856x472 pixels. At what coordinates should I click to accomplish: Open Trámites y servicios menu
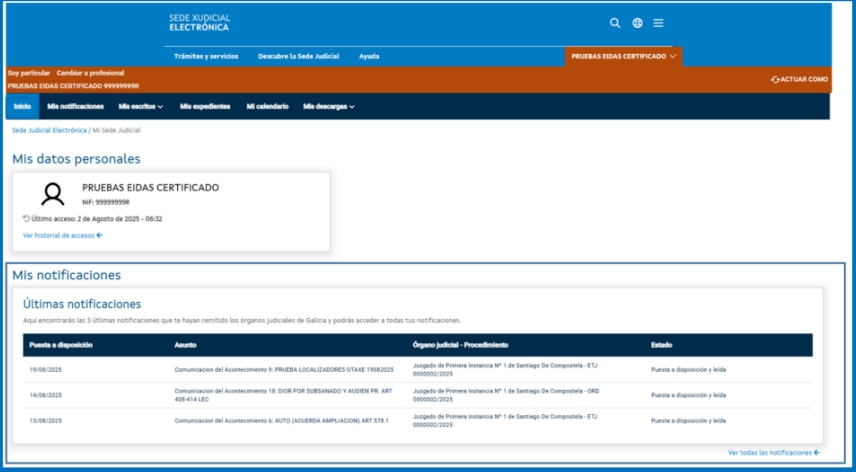click(206, 56)
